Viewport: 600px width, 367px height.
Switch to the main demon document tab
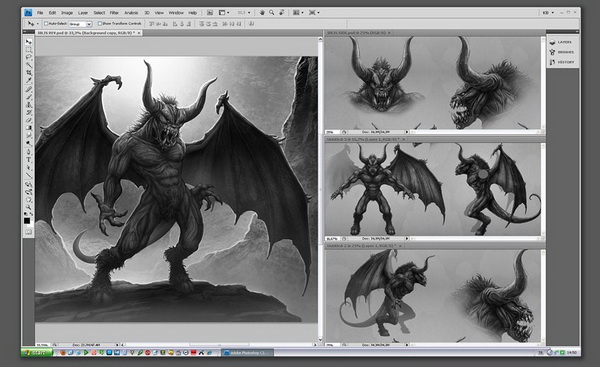pos(89,33)
